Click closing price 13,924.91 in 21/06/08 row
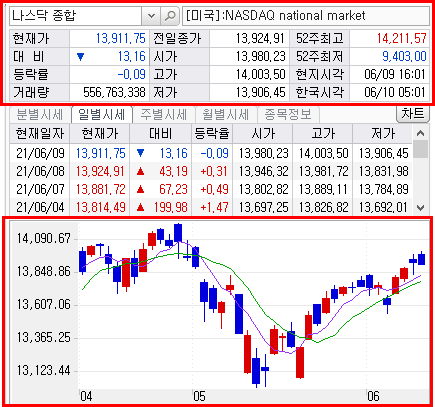The width and height of the screenshot is (435, 407). click(100, 171)
